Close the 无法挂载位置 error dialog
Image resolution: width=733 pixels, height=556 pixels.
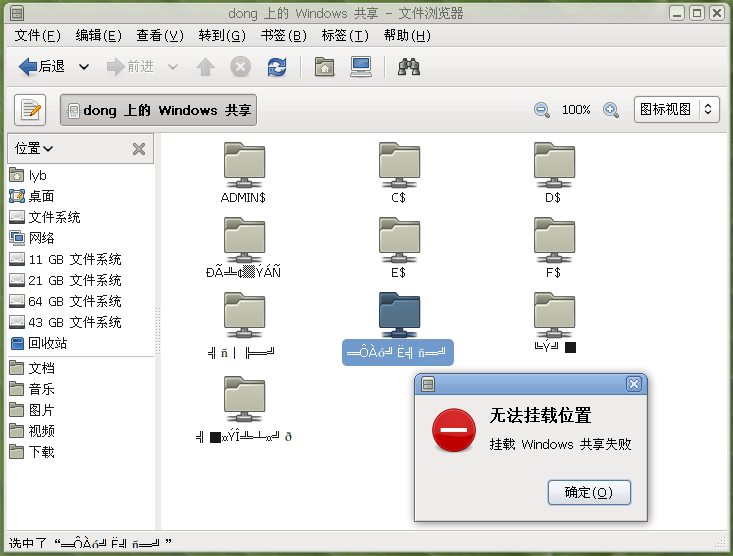[x=633, y=384]
